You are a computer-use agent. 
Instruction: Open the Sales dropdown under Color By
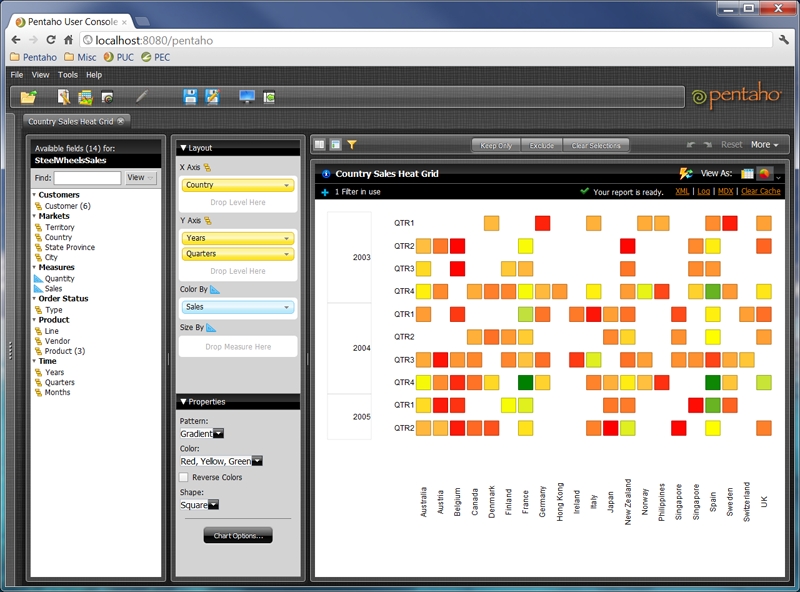coord(286,307)
